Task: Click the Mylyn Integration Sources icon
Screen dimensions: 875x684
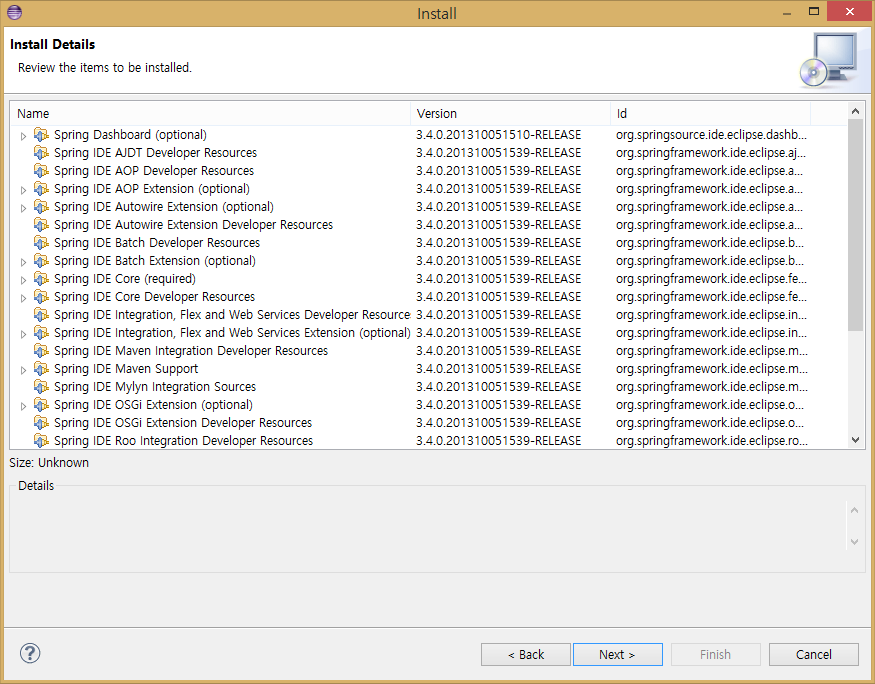Action: pyautogui.click(x=41, y=386)
